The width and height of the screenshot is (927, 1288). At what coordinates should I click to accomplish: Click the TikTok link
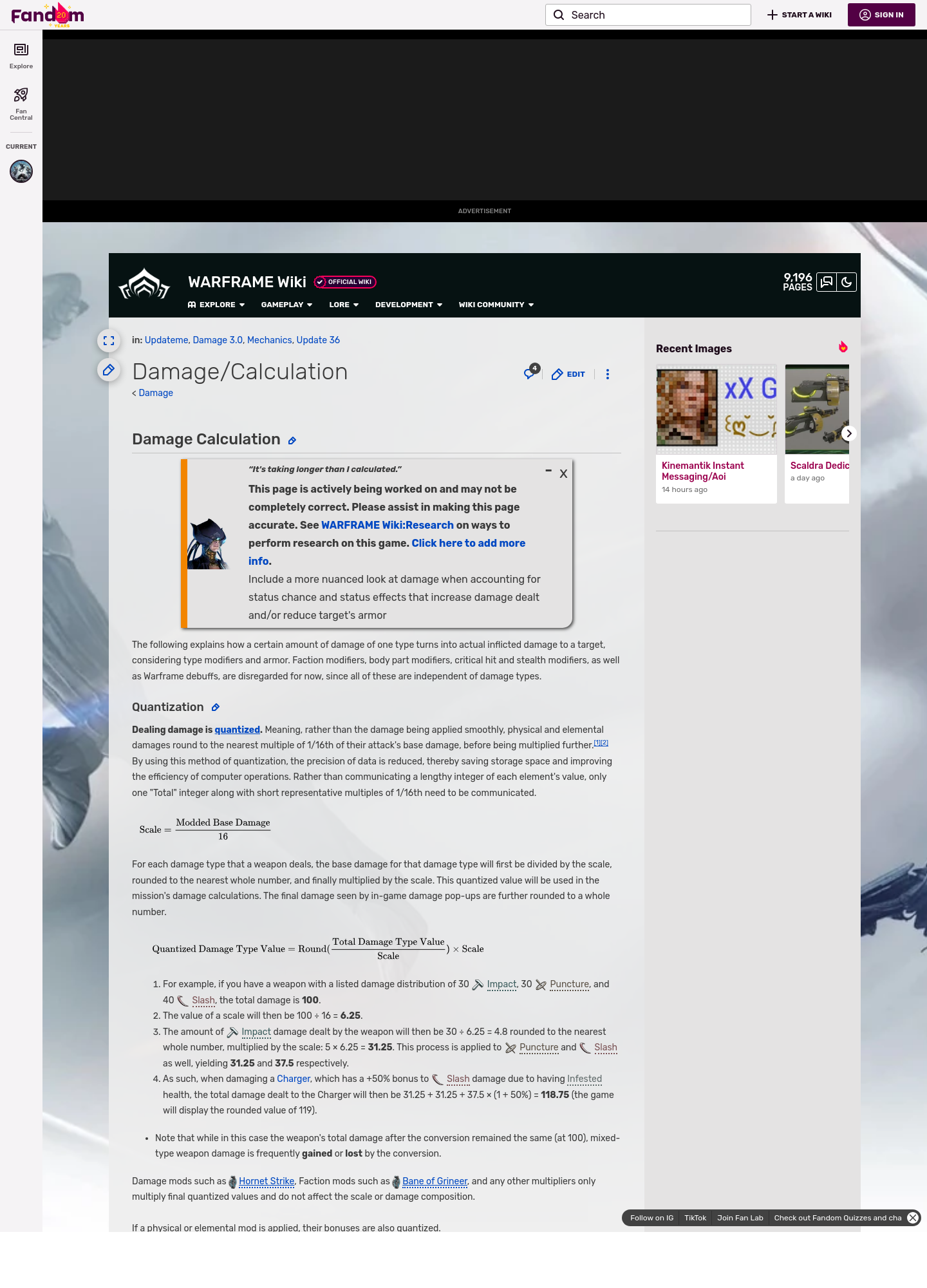[x=695, y=1218]
